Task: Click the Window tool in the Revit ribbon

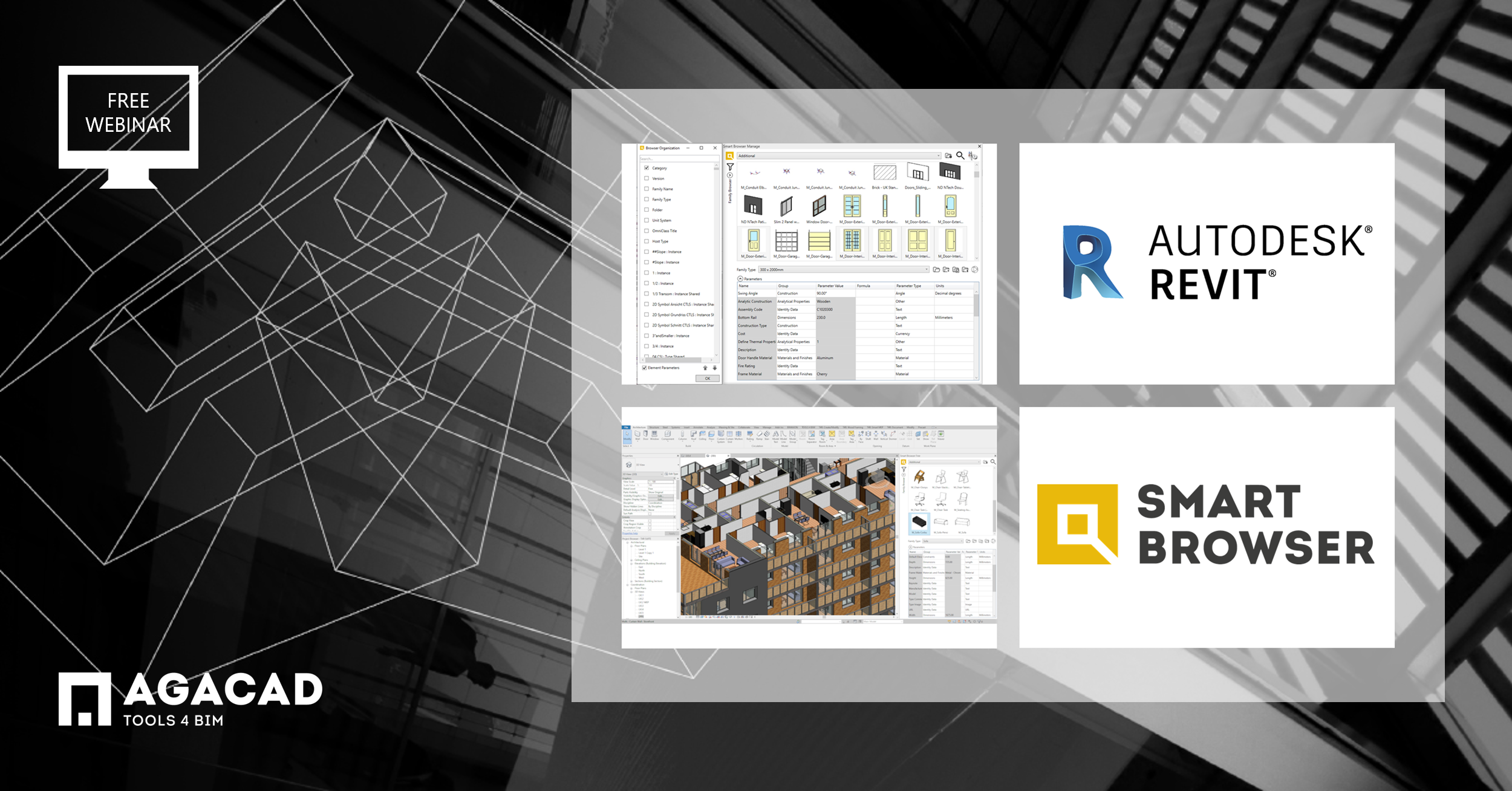Action: coord(654,435)
